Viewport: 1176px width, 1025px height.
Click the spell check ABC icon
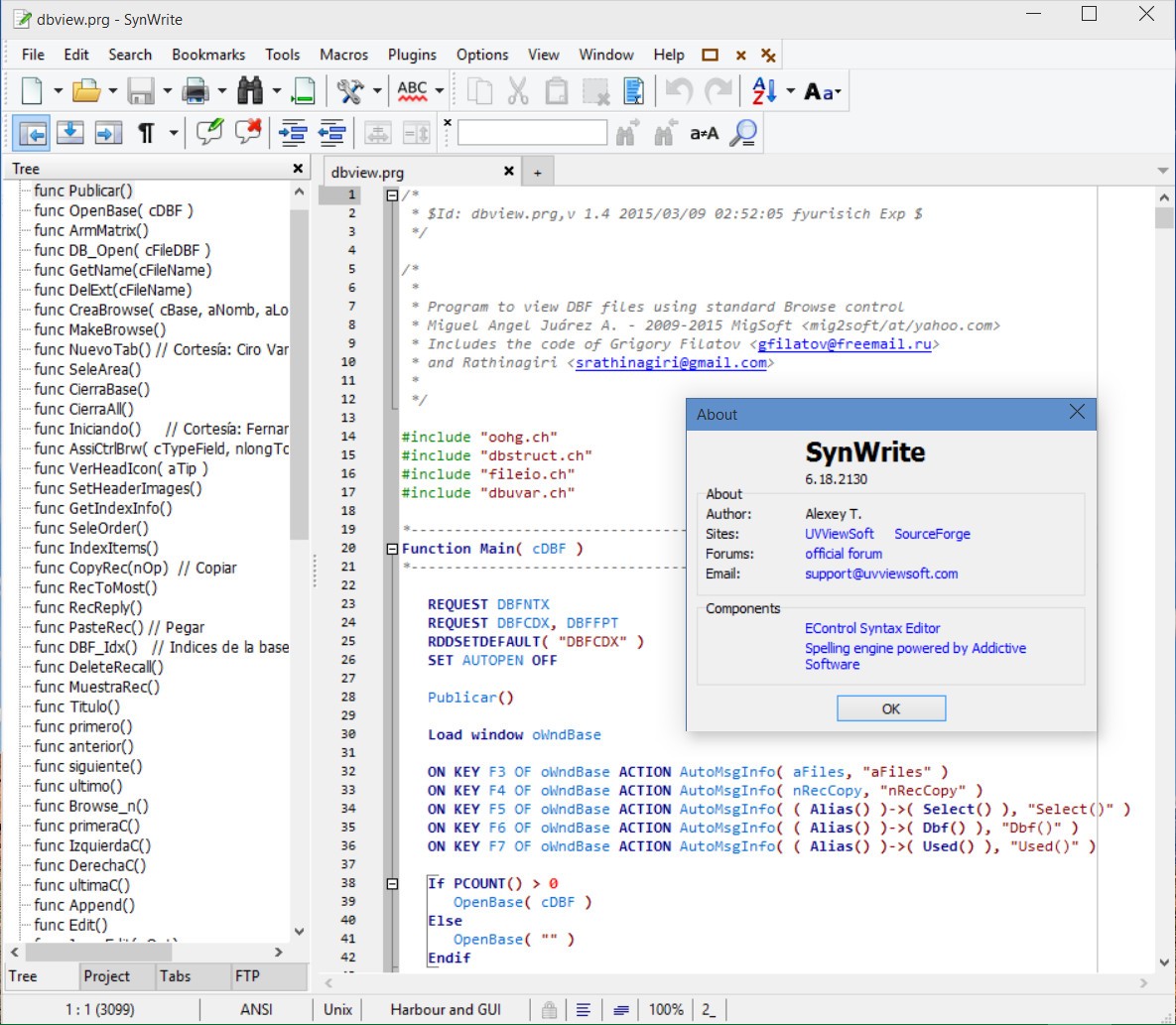tap(412, 91)
